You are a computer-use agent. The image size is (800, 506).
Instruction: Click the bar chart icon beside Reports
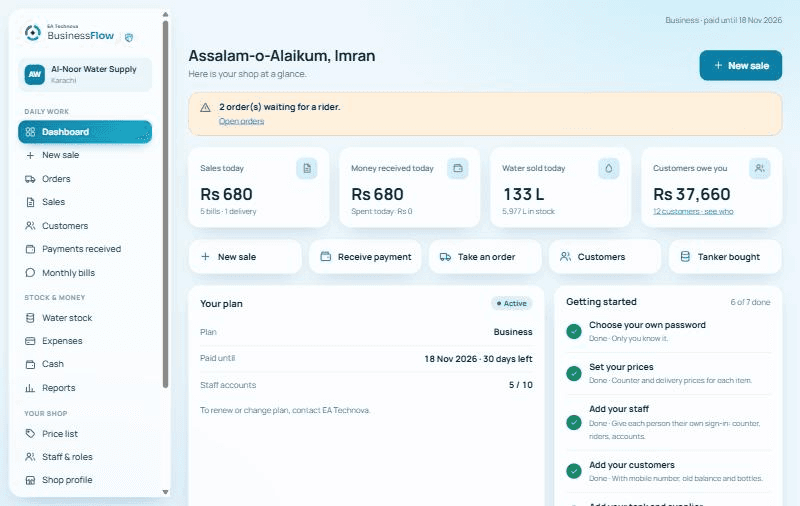[x=30, y=388]
